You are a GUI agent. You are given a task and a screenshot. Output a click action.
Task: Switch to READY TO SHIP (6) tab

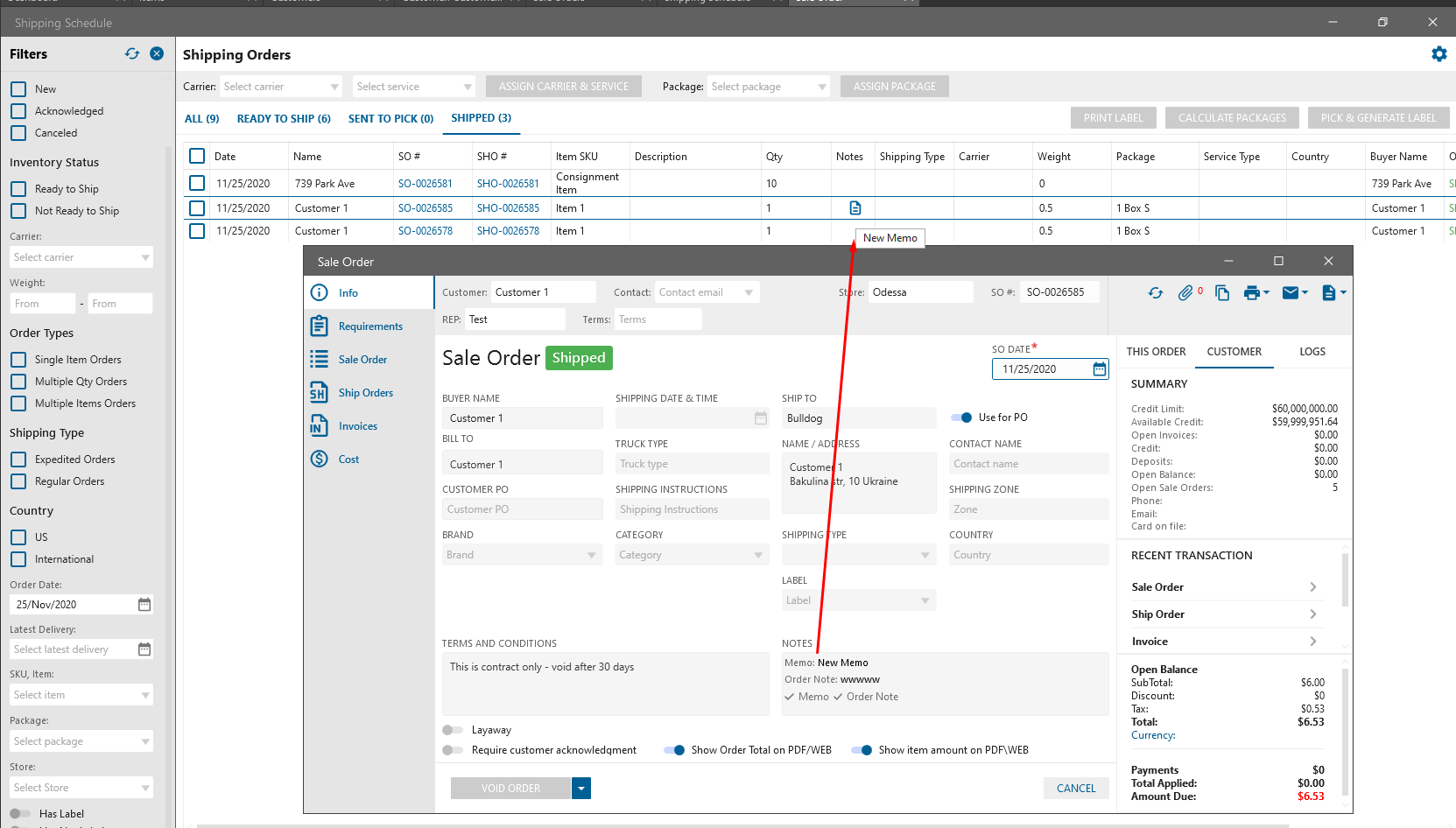[284, 119]
